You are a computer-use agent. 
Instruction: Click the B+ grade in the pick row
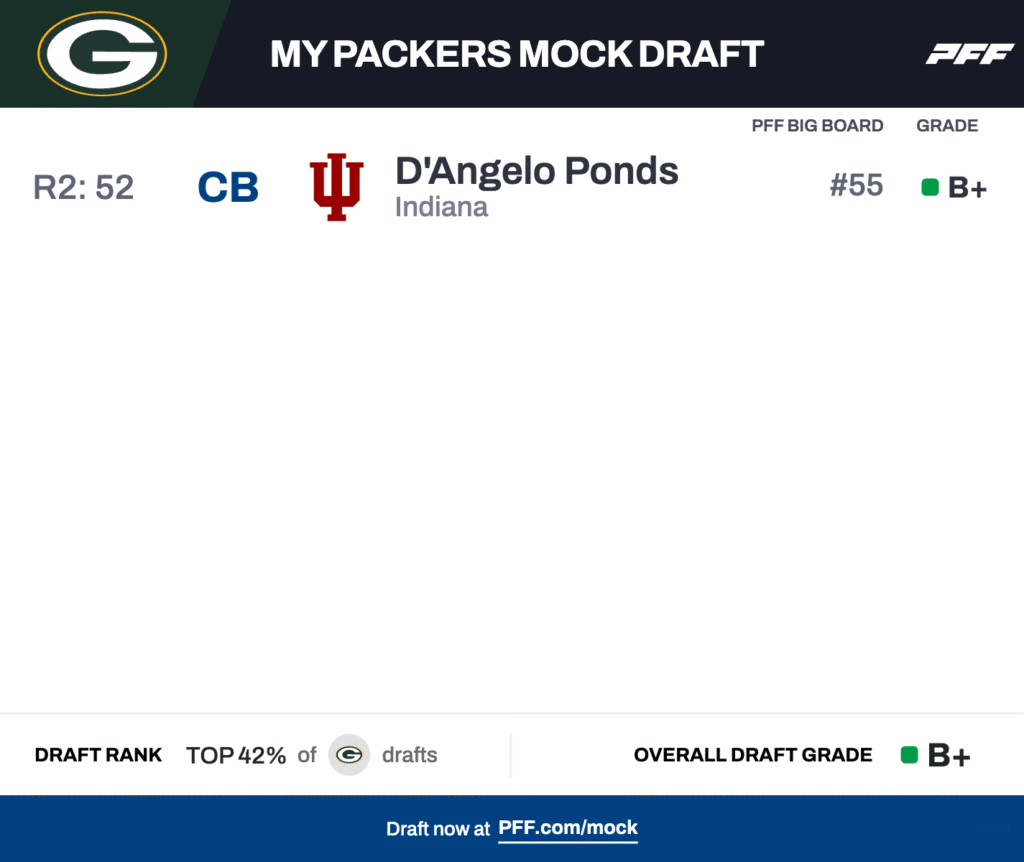(x=967, y=188)
